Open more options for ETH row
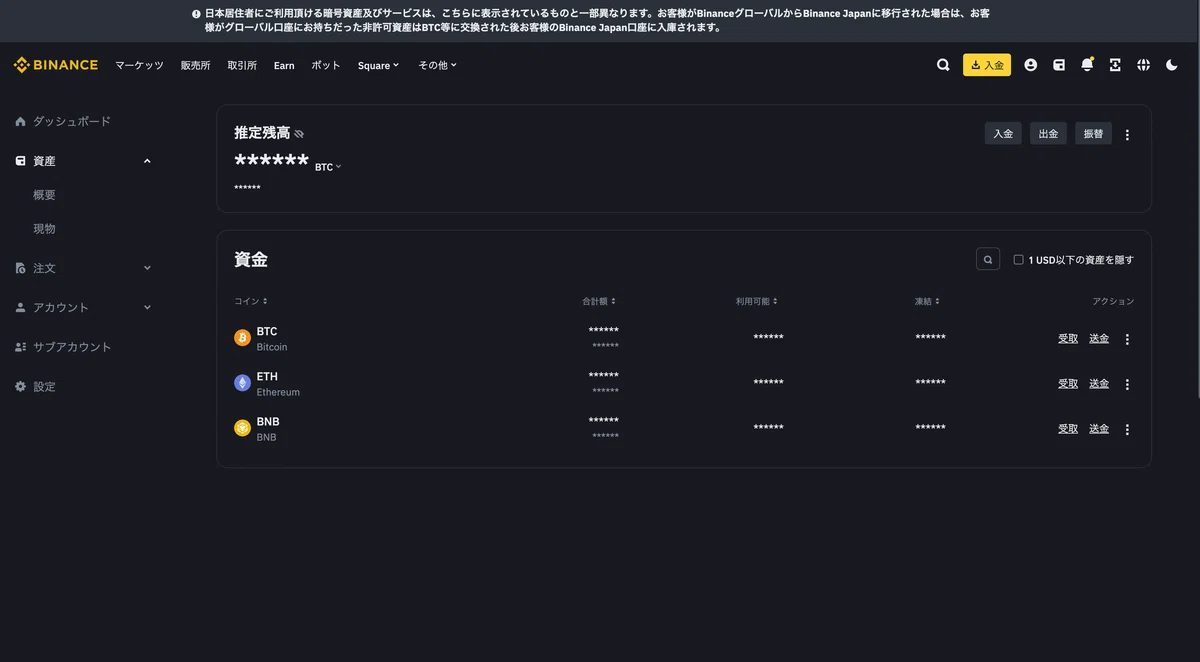Image resolution: width=1200 pixels, height=662 pixels. point(1127,384)
